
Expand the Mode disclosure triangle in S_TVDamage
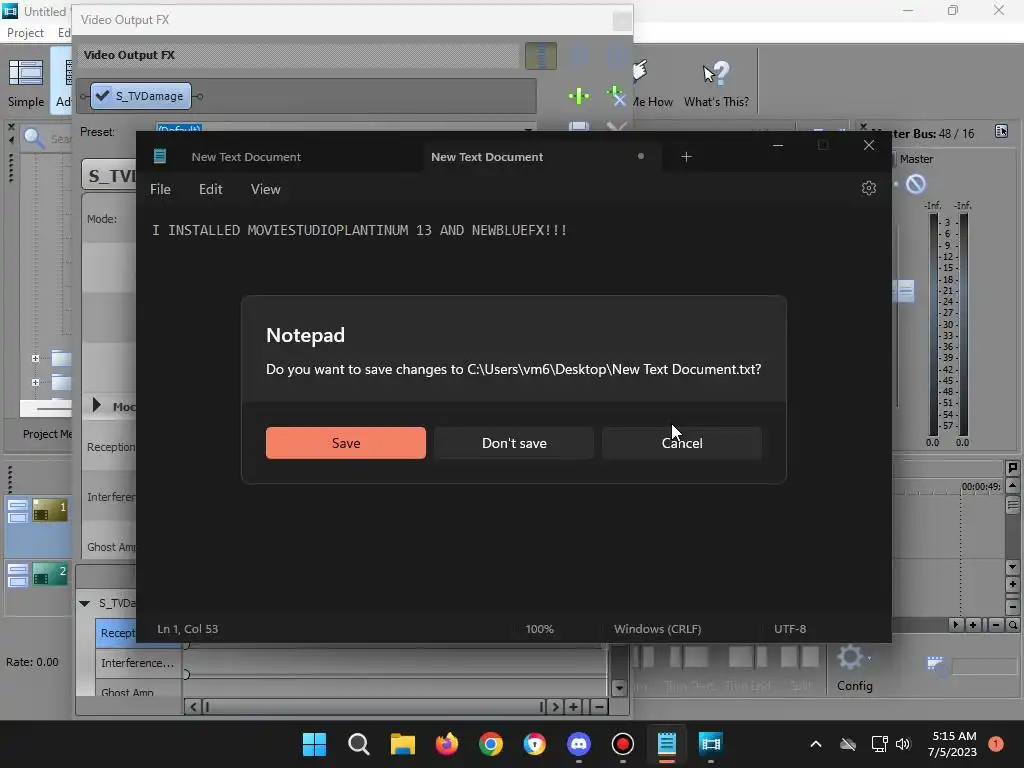pyautogui.click(x=97, y=406)
